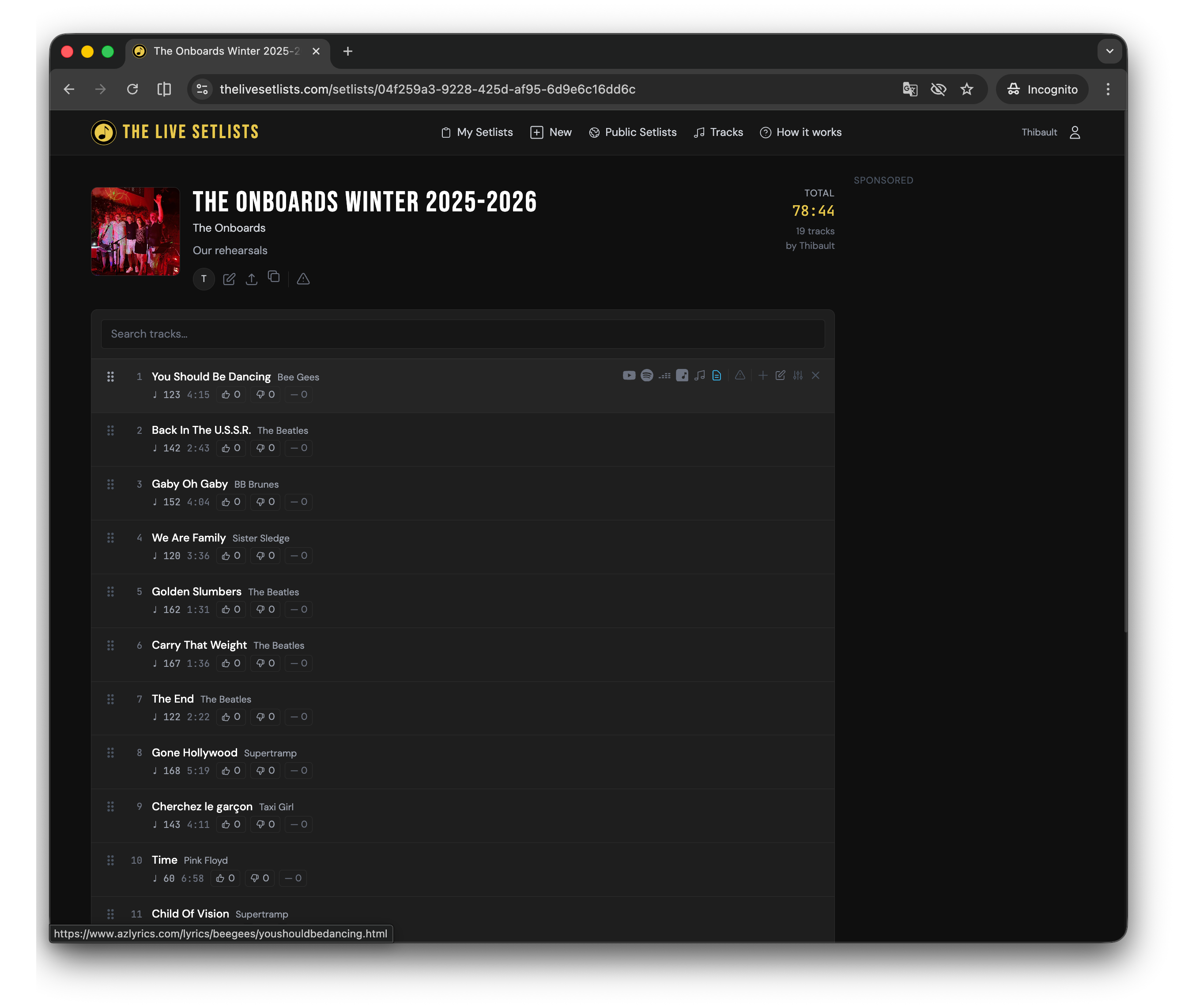The image size is (1177, 1008).
Task: Open the Thibault account menu
Action: [x=1052, y=132]
